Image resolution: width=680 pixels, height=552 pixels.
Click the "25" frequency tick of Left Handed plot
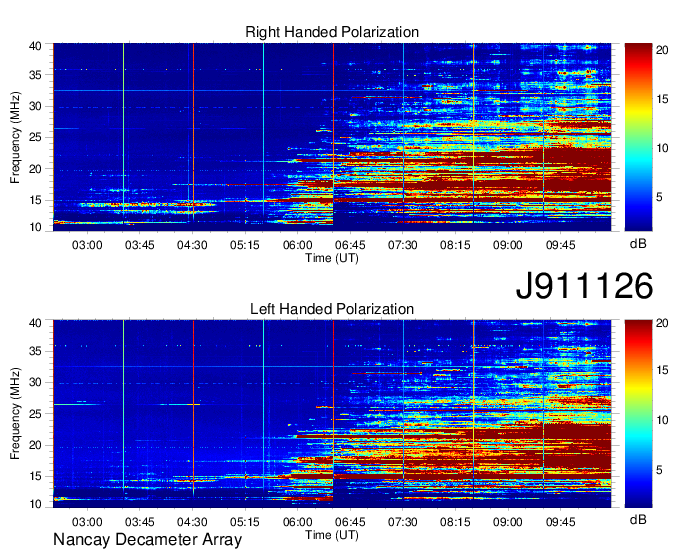coord(36,414)
